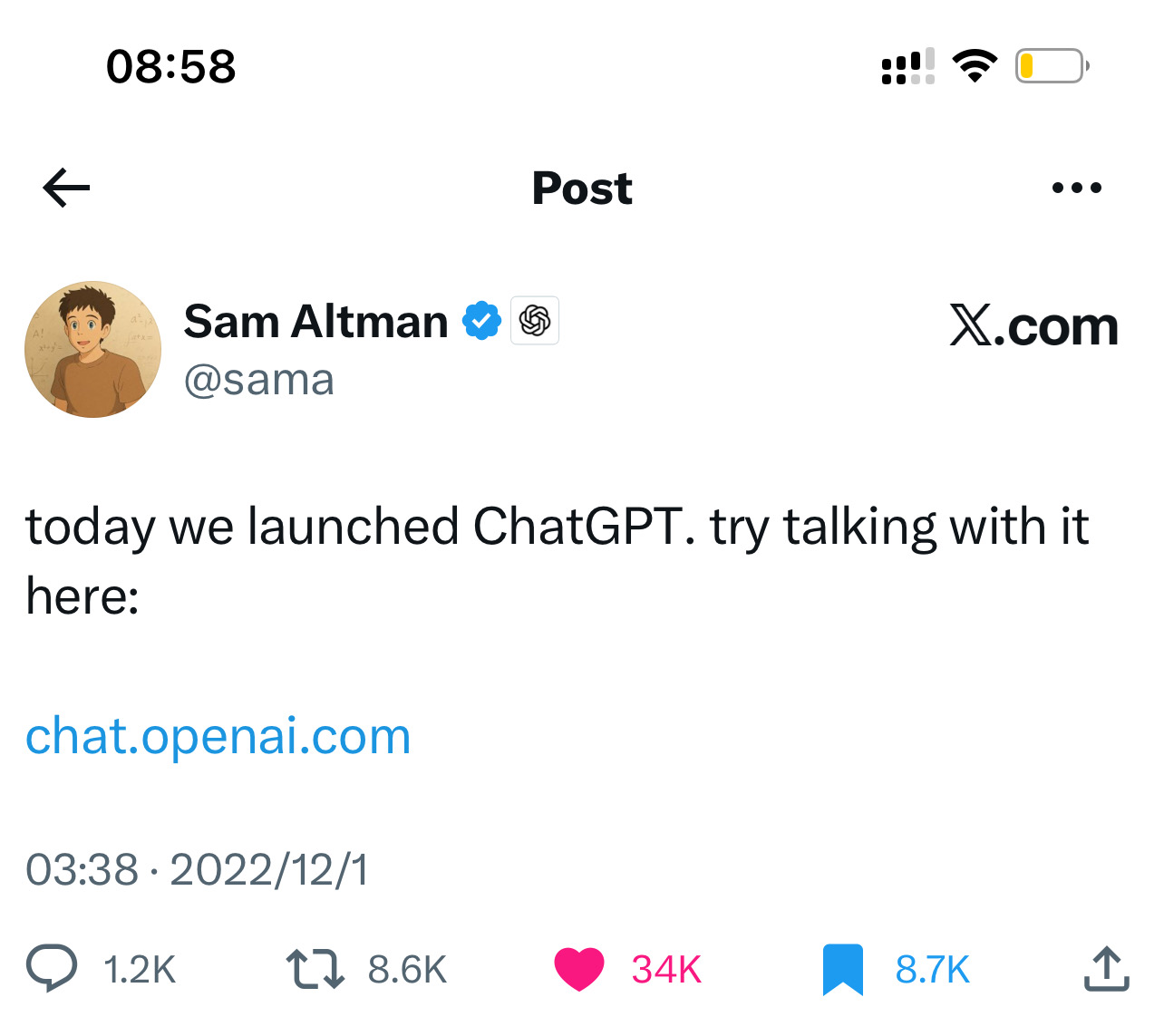1164x1036 pixels.
Task: Open Sam Altman's profile avatar
Action: point(92,349)
